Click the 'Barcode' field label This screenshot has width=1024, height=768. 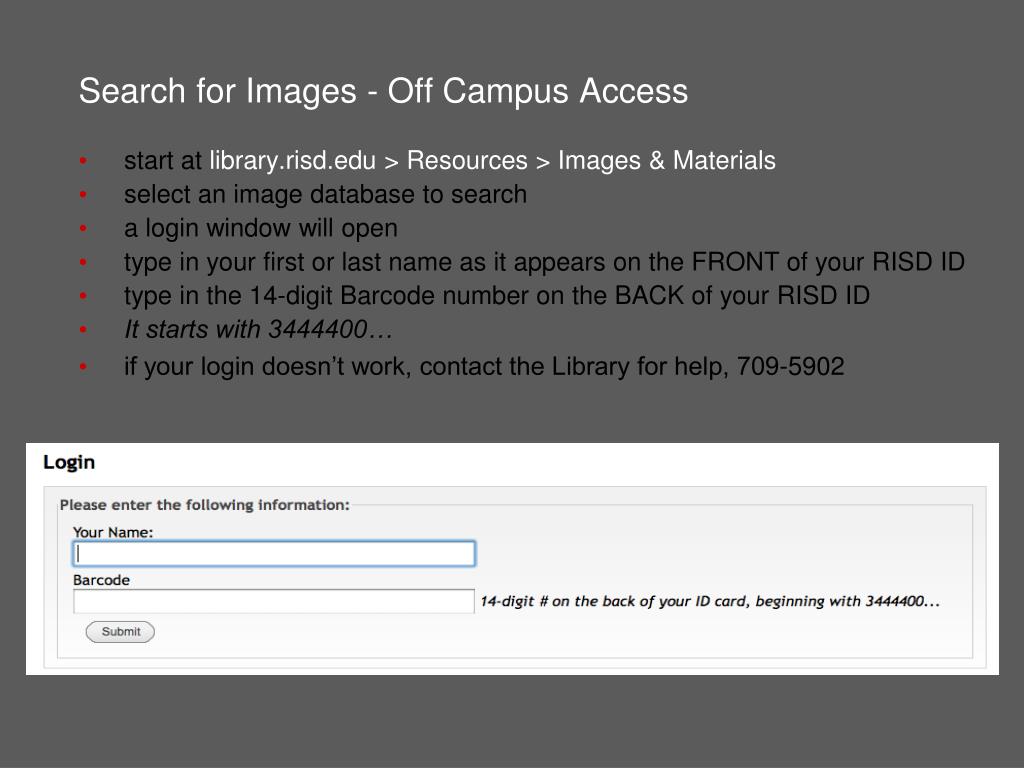pyautogui.click(x=101, y=580)
